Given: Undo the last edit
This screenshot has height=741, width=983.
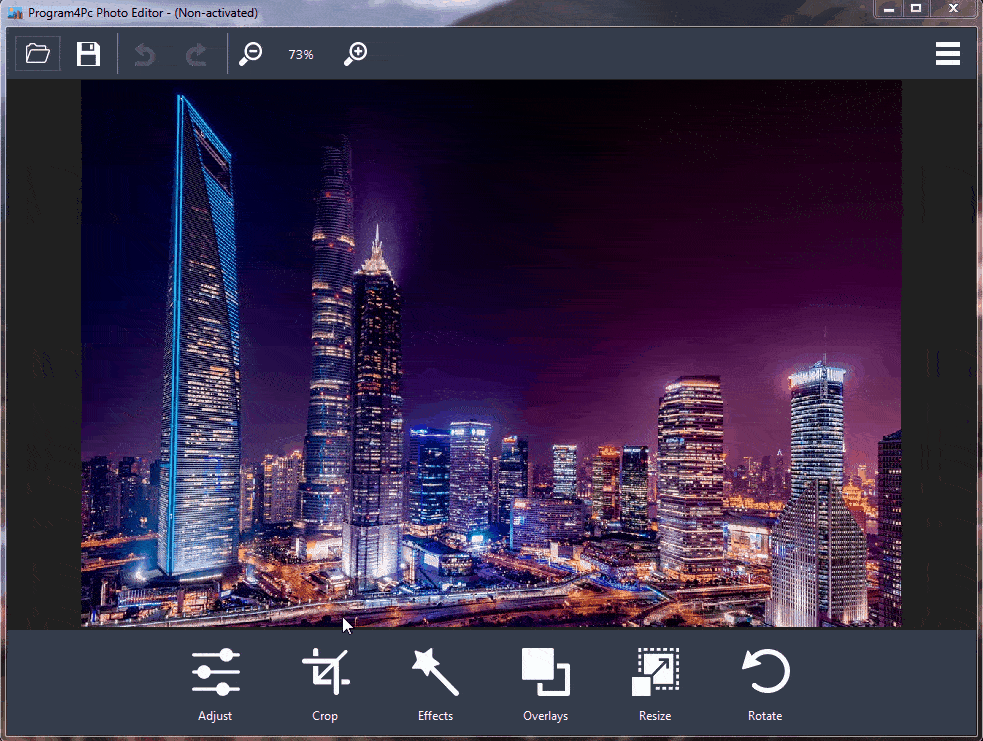Looking at the screenshot, I should click(x=143, y=53).
